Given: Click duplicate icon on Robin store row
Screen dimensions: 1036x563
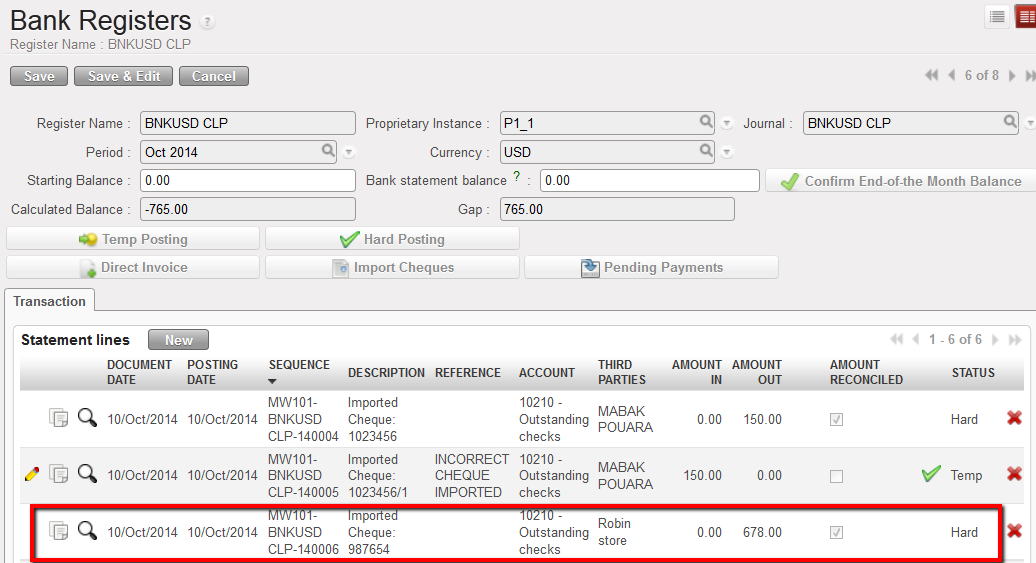Looking at the screenshot, I should tap(59, 531).
